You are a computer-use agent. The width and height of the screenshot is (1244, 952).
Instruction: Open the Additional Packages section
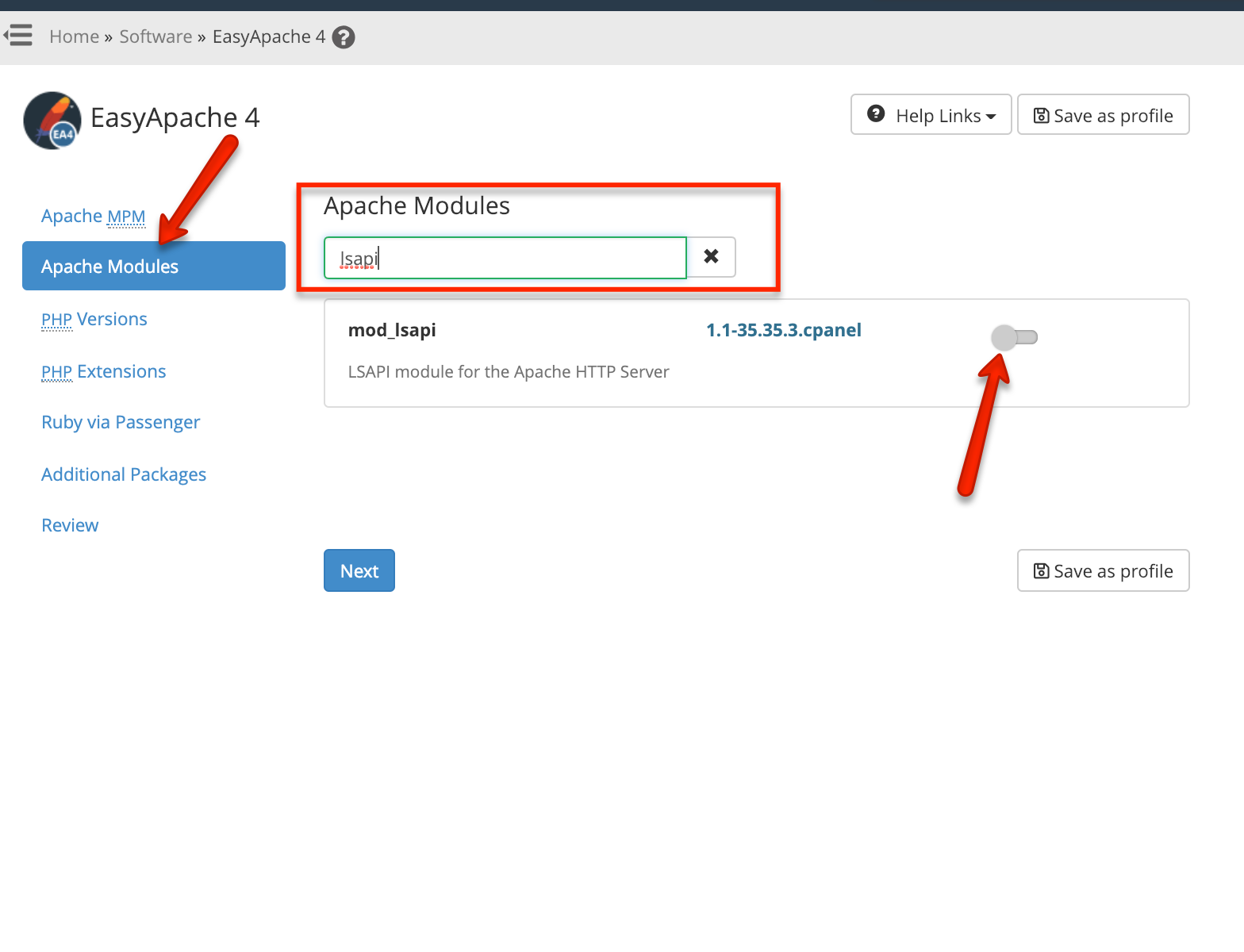pyautogui.click(x=124, y=475)
